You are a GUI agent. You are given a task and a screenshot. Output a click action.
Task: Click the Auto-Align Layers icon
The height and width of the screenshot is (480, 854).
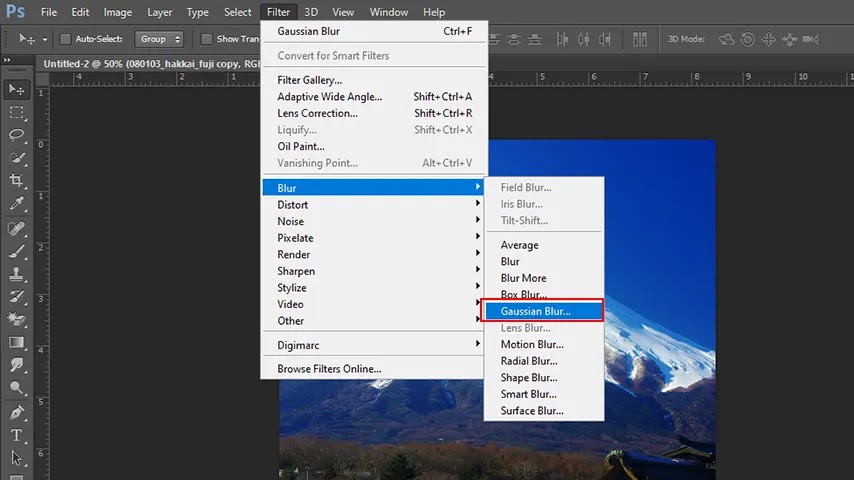pos(640,39)
